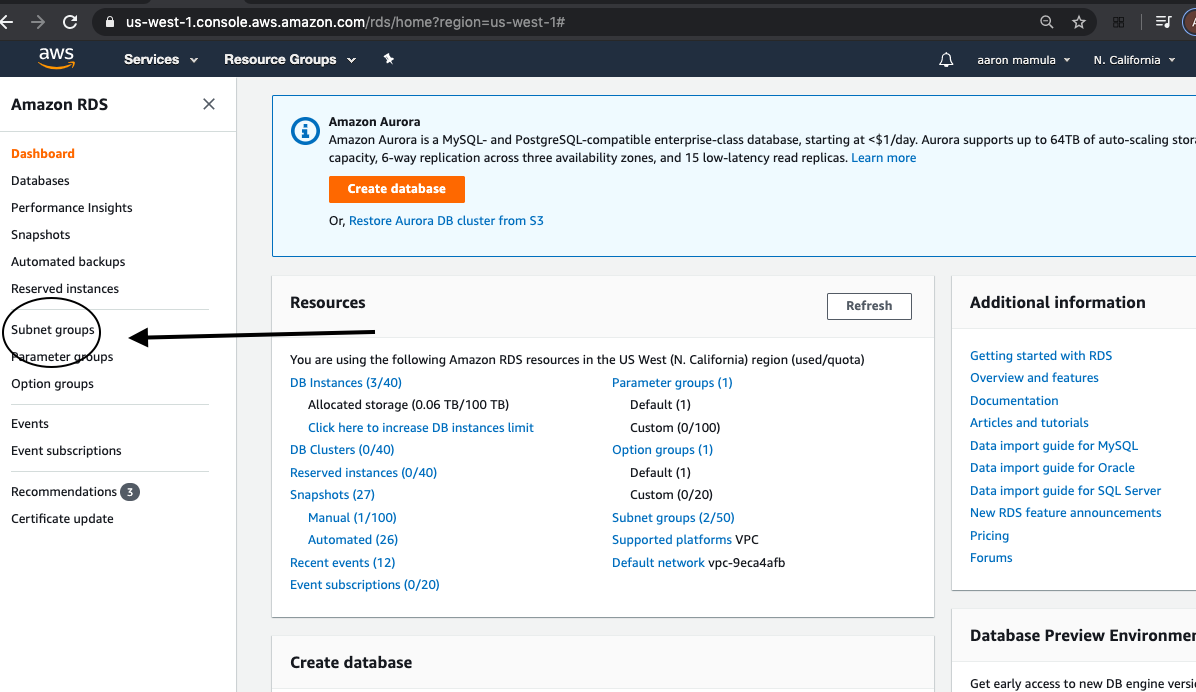
Task: Click the Supported platforms link
Action: 671,539
